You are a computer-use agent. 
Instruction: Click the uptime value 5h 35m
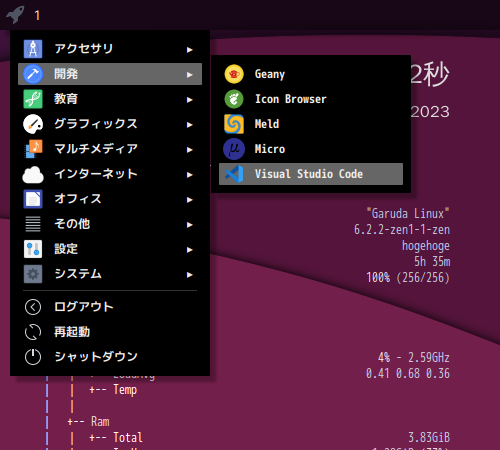point(432,262)
